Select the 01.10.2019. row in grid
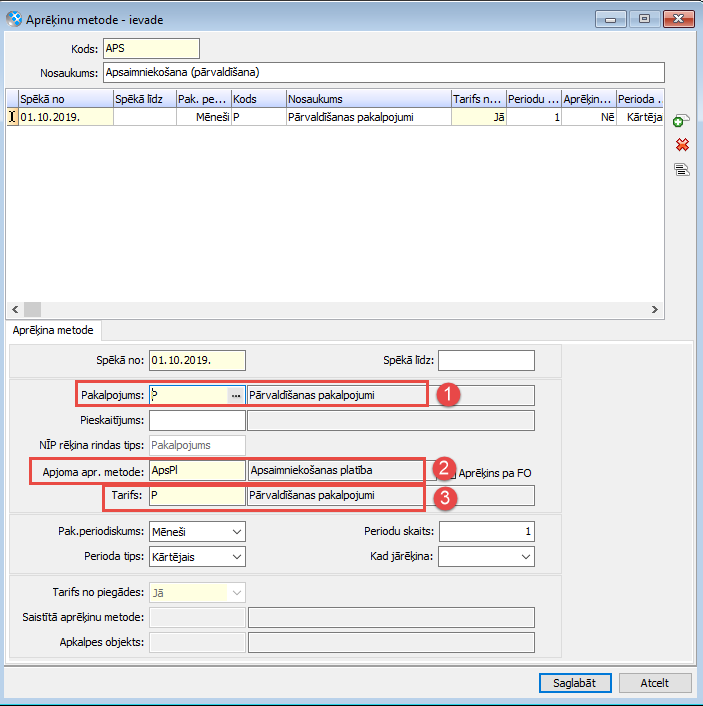Image resolution: width=703 pixels, height=706 pixels. (64, 117)
